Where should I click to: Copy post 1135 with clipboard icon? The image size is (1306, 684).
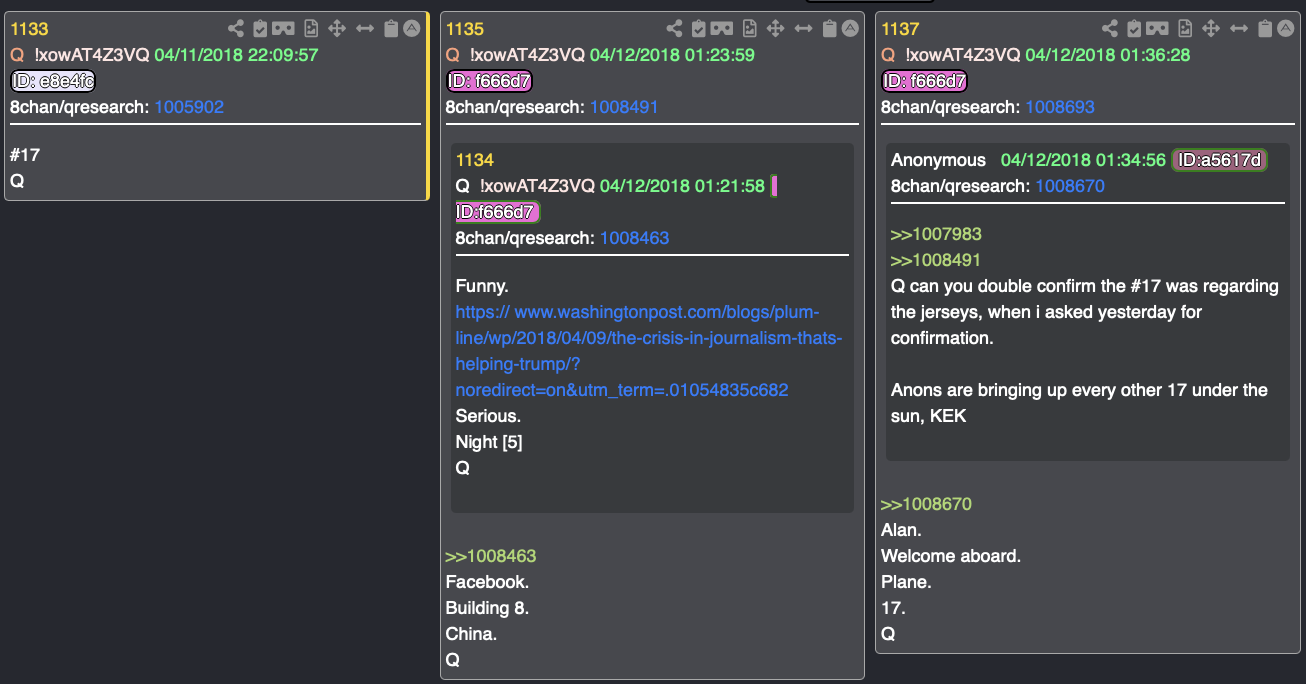pos(829,29)
